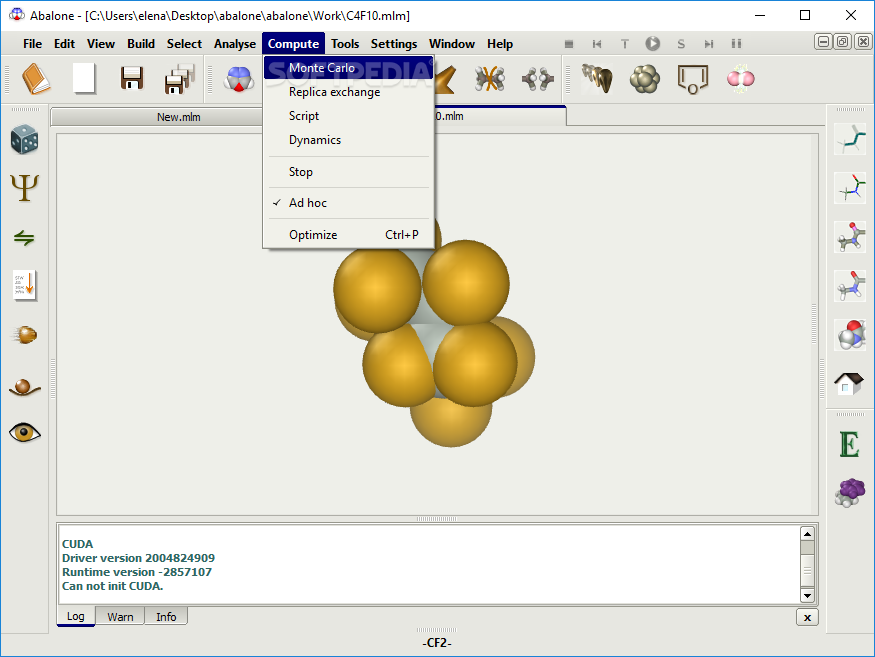Click the flying brown ball dynamics icon

[25, 335]
